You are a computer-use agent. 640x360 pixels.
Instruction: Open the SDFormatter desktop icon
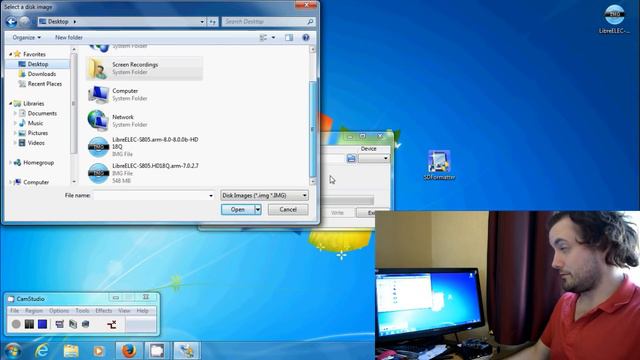(x=439, y=165)
